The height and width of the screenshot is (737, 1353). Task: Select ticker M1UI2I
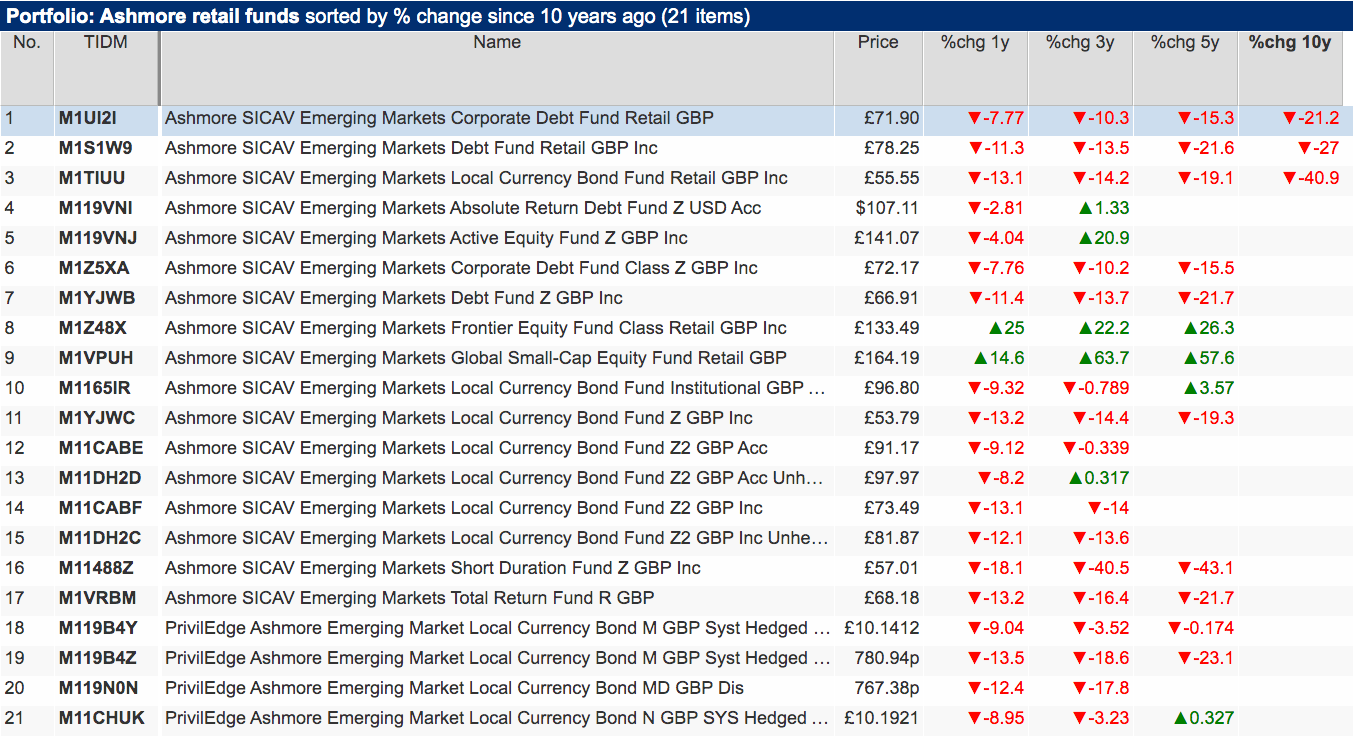coord(88,118)
